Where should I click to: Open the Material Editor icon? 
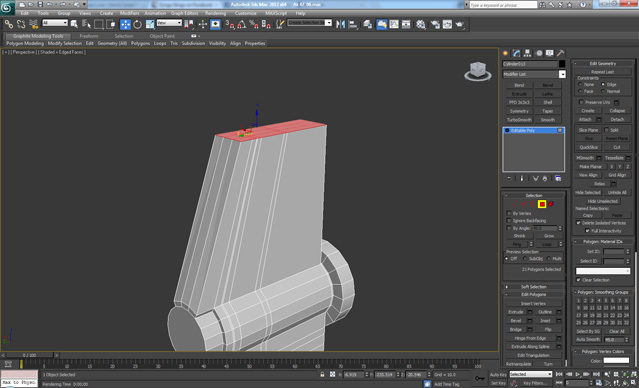pyautogui.click(x=421, y=24)
